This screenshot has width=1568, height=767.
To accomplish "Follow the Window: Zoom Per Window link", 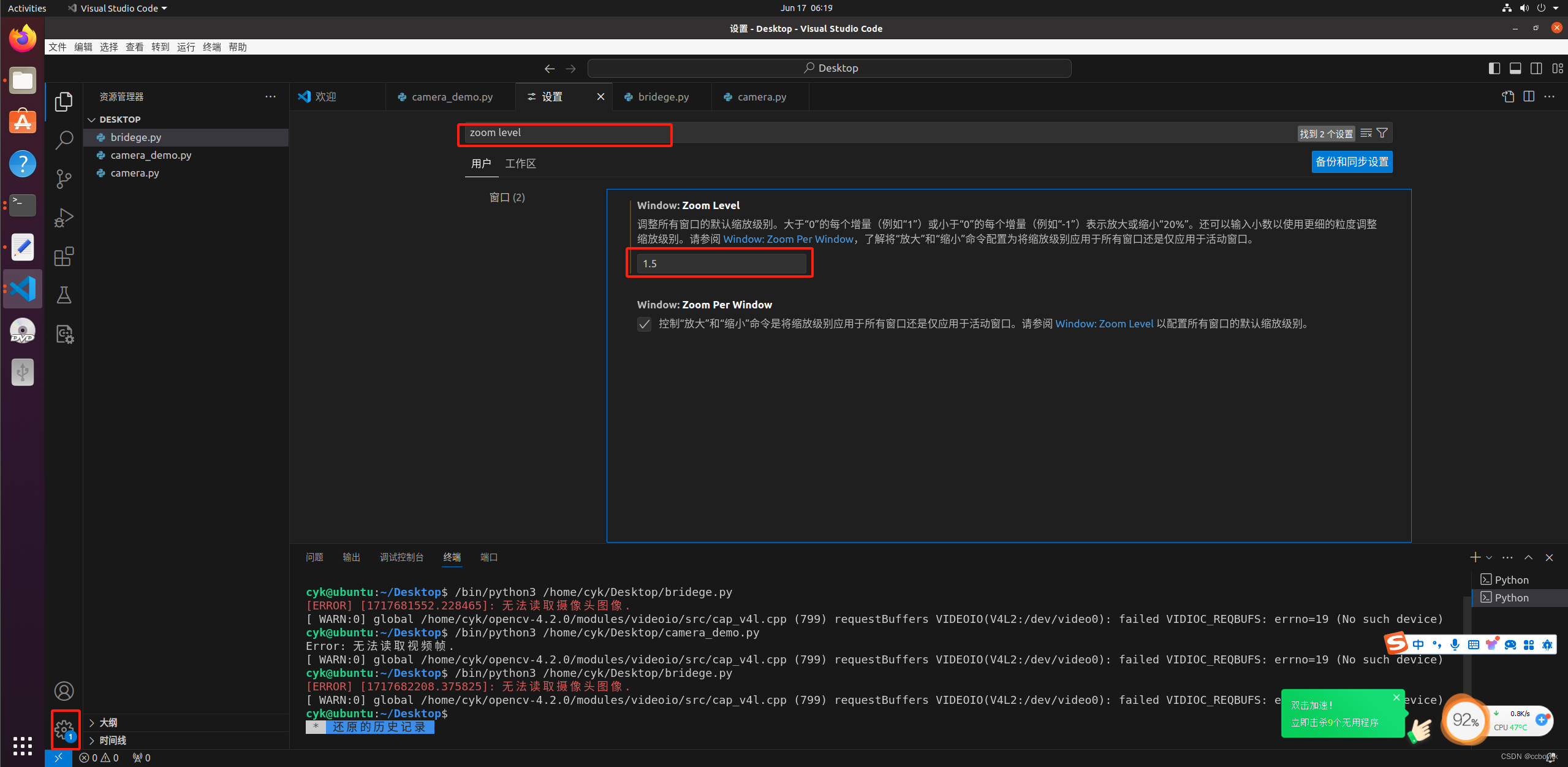I will tap(788, 239).
